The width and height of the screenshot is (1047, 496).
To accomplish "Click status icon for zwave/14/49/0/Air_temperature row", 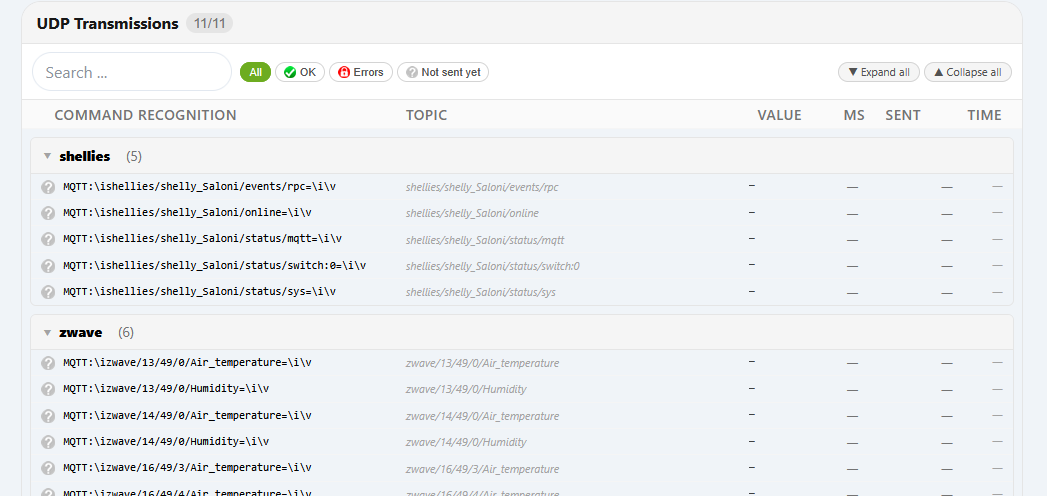I will (48, 416).
